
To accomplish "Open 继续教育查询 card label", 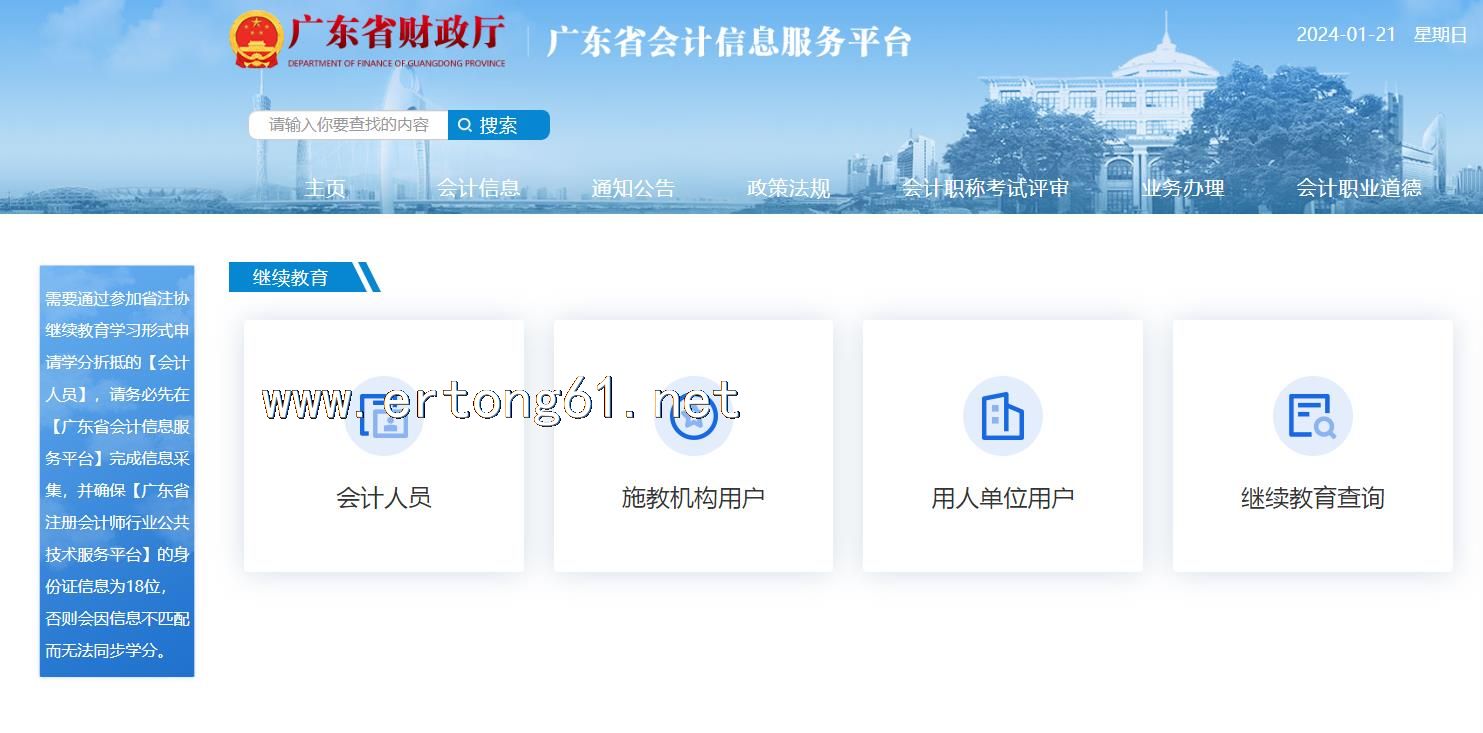I will 1312,498.
